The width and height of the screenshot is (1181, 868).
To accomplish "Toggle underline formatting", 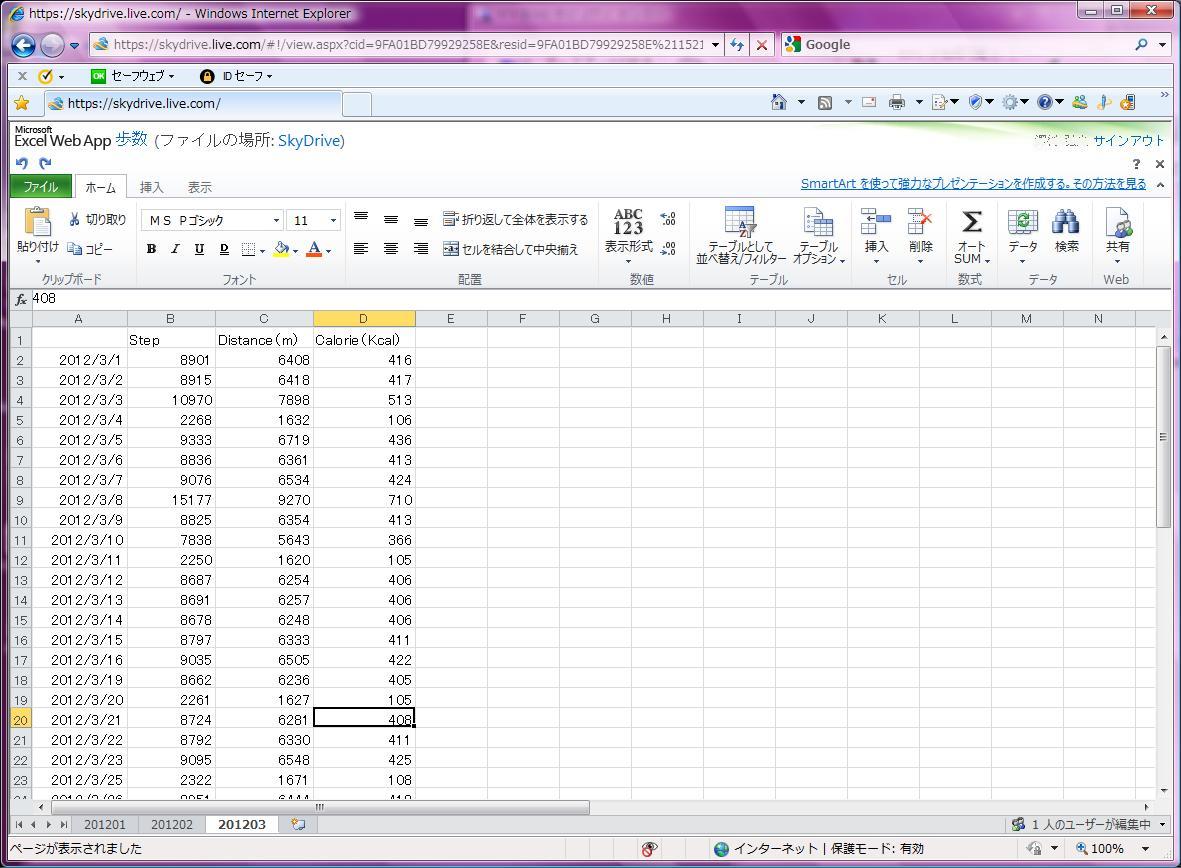I will coord(199,249).
